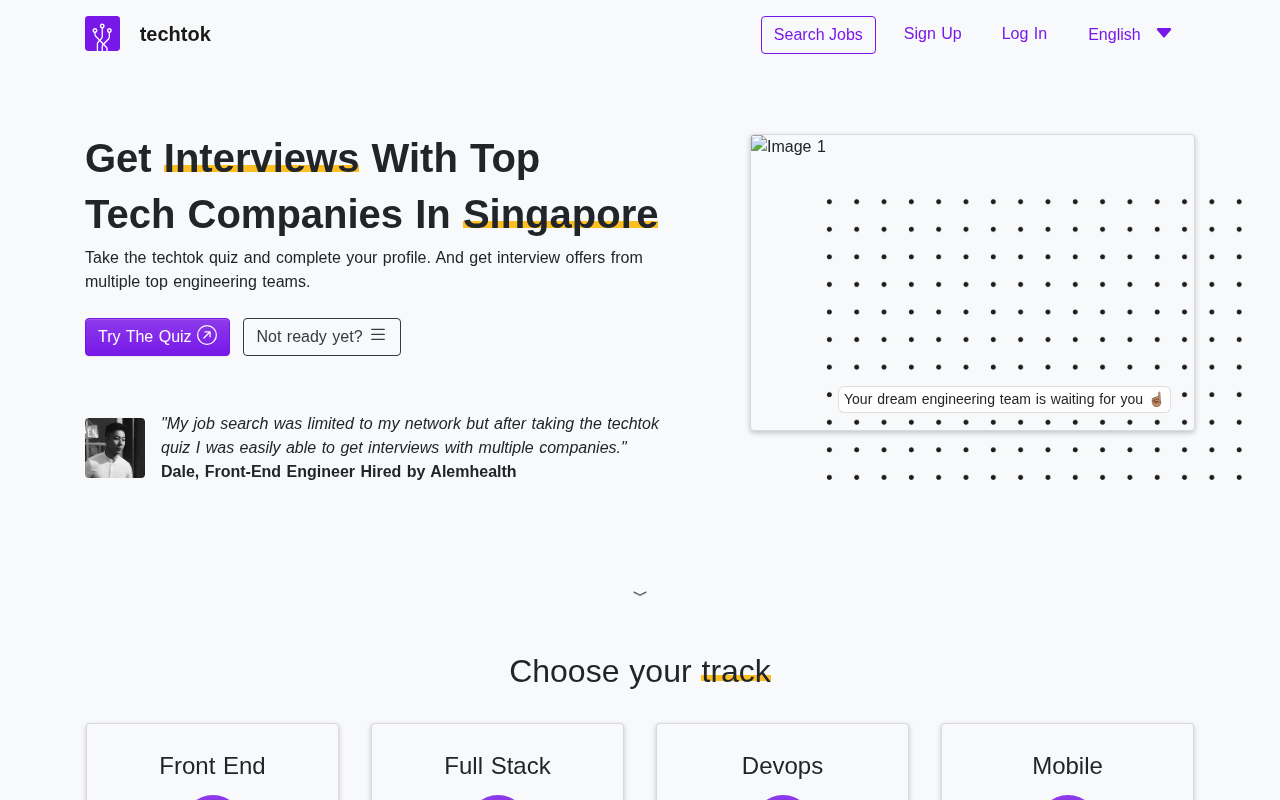The image size is (1280, 800).
Task: Select the Front End track card
Action: [x=212, y=762]
